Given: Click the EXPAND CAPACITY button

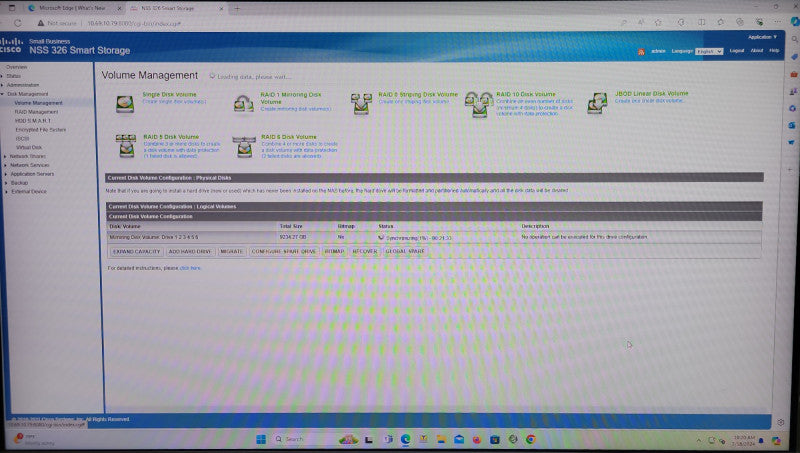Looking at the screenshot, I should 137,251.
